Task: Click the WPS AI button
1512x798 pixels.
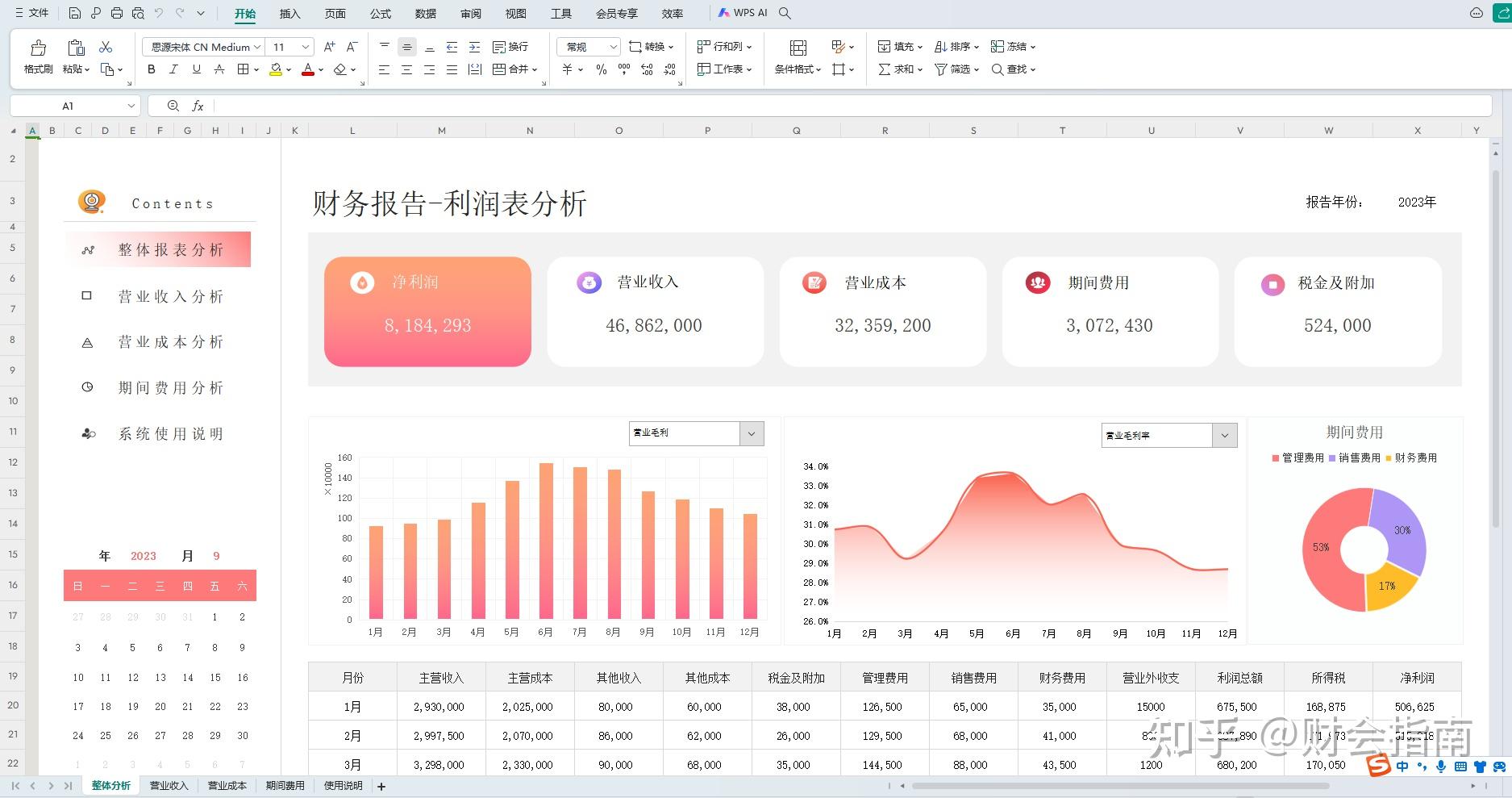Action: click(743, 13)
